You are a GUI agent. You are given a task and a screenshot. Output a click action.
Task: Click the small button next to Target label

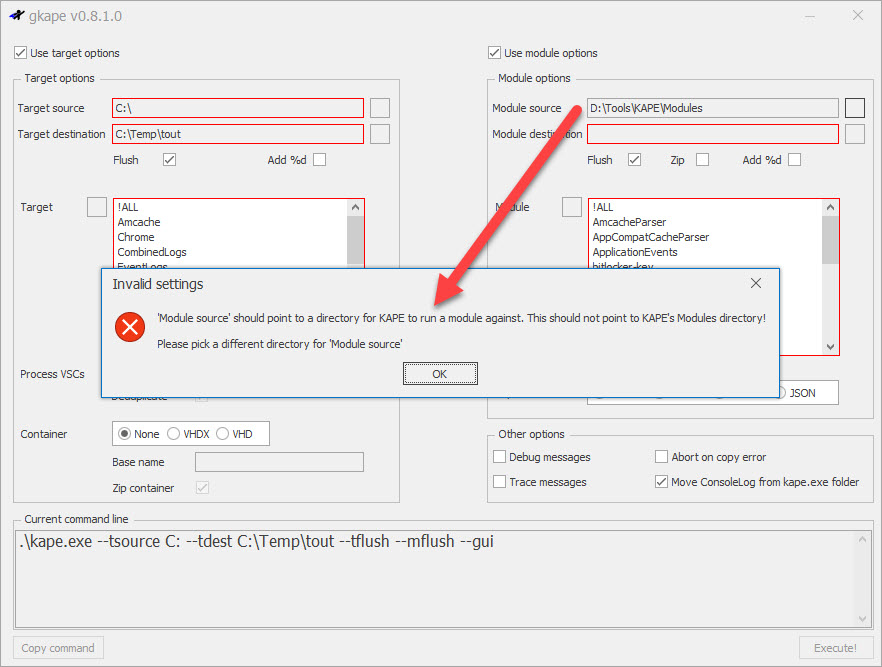[97, 206]
